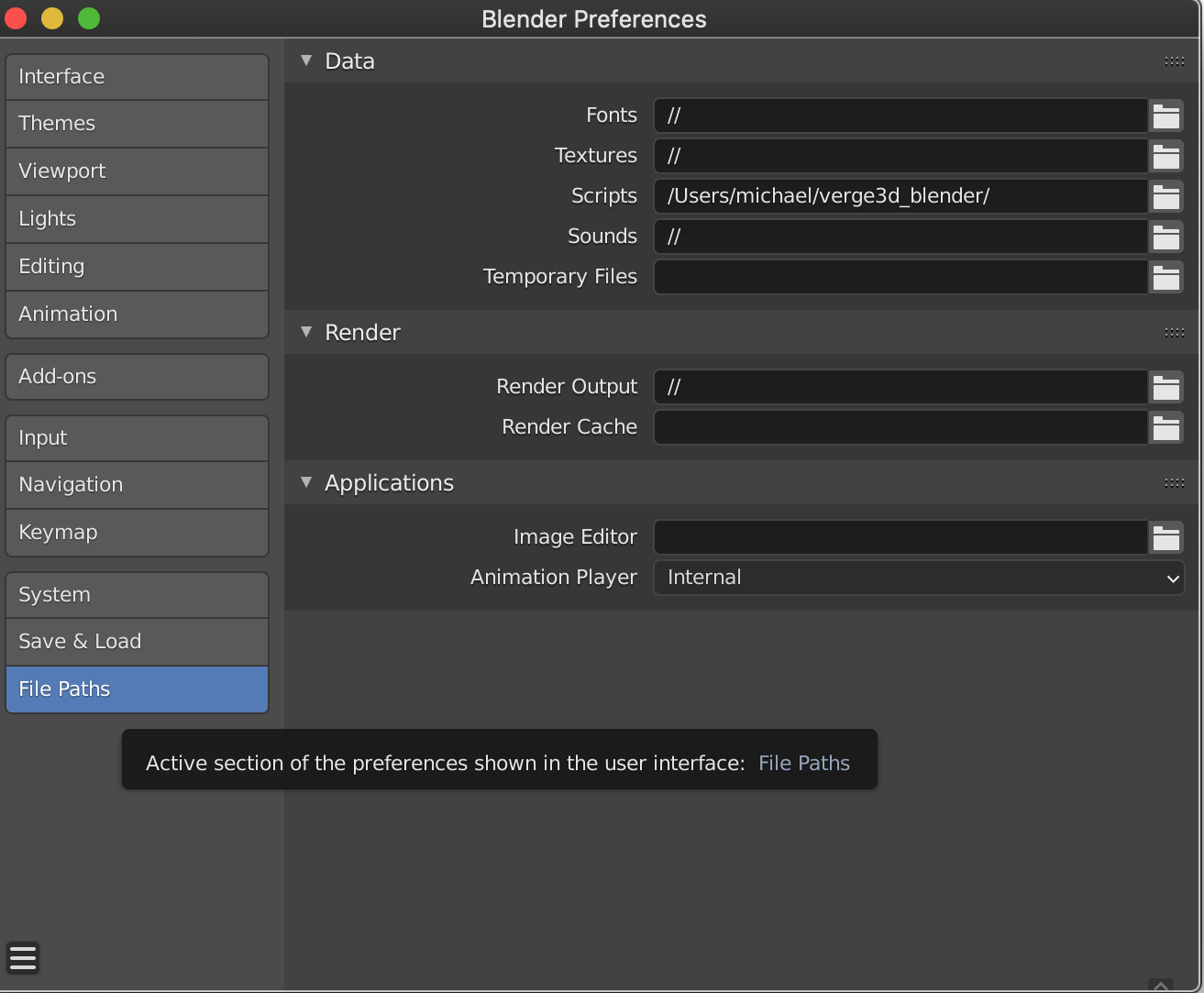The image size is (1204, 993).
Task: Select the Navigation section
Action: (x=138, y=485)
